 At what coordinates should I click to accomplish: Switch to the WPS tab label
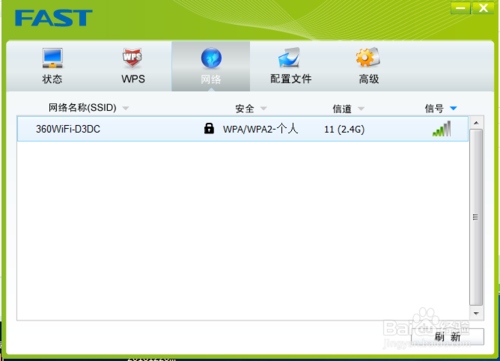pos(133,79)
